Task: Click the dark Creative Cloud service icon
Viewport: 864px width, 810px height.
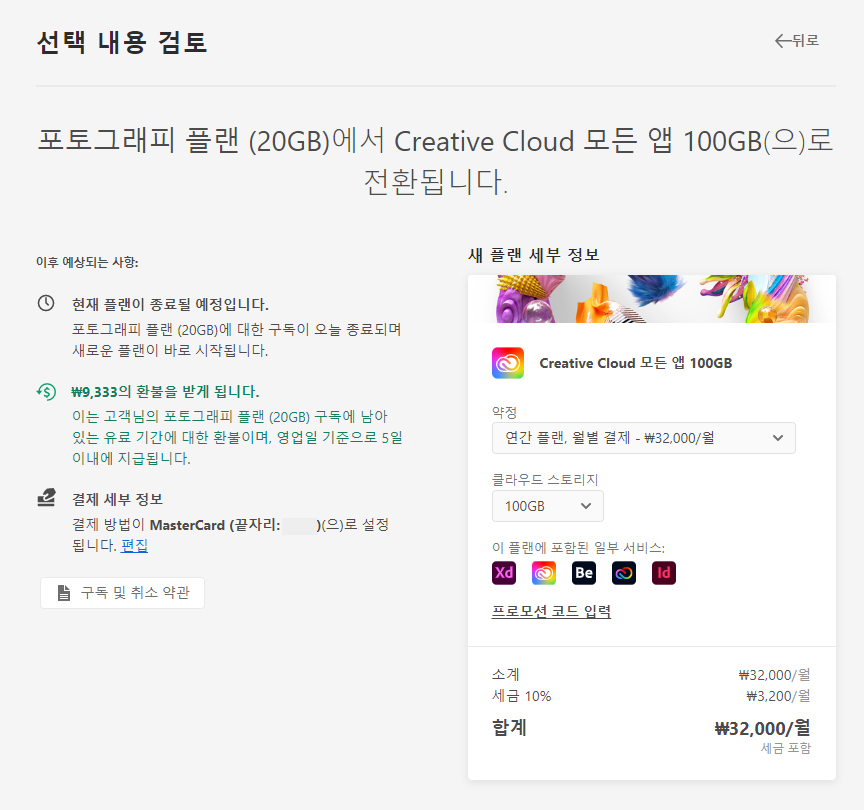Action: coord(624,573)
